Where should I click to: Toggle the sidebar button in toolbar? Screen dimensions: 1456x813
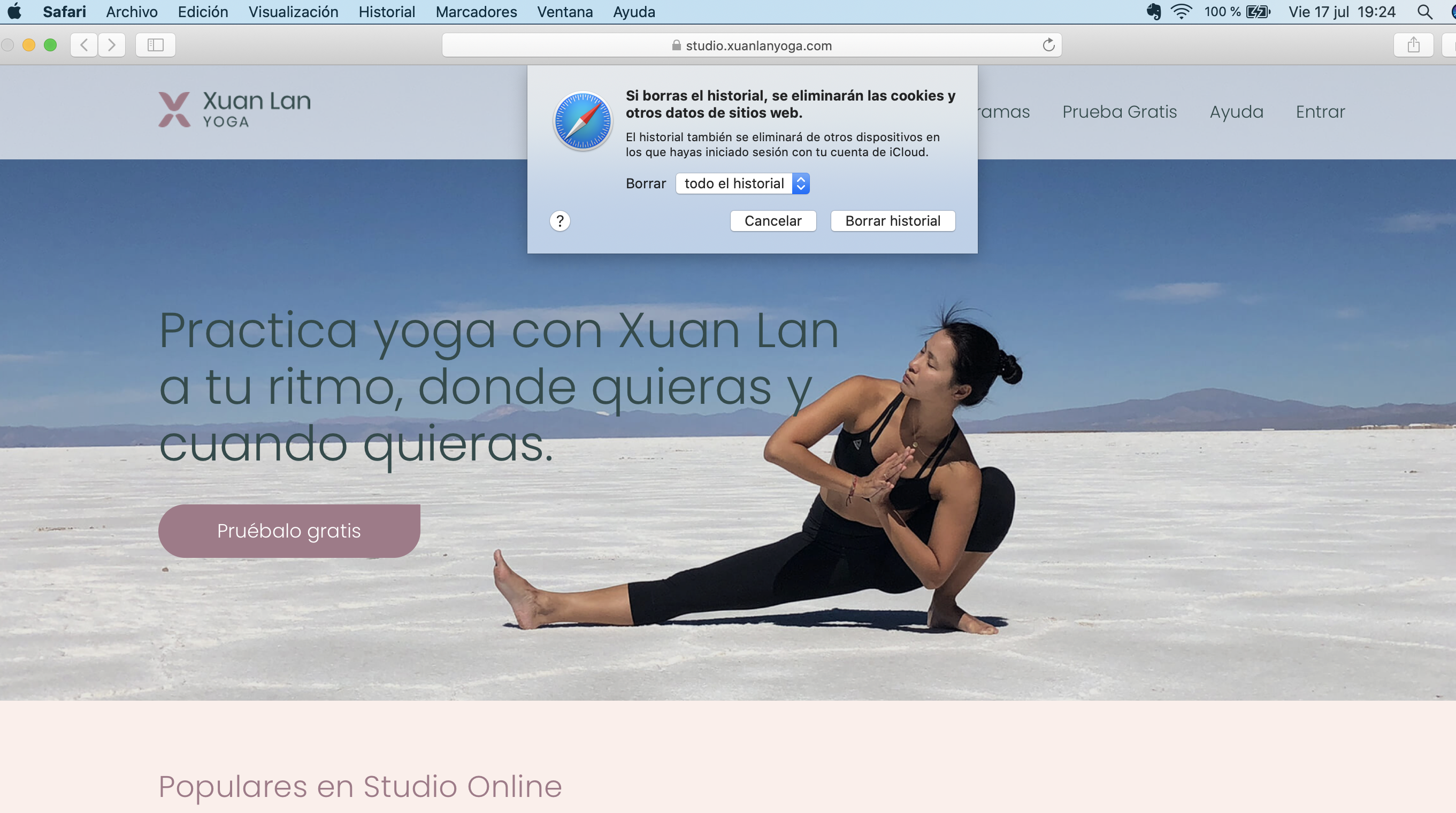pos(156,45)
